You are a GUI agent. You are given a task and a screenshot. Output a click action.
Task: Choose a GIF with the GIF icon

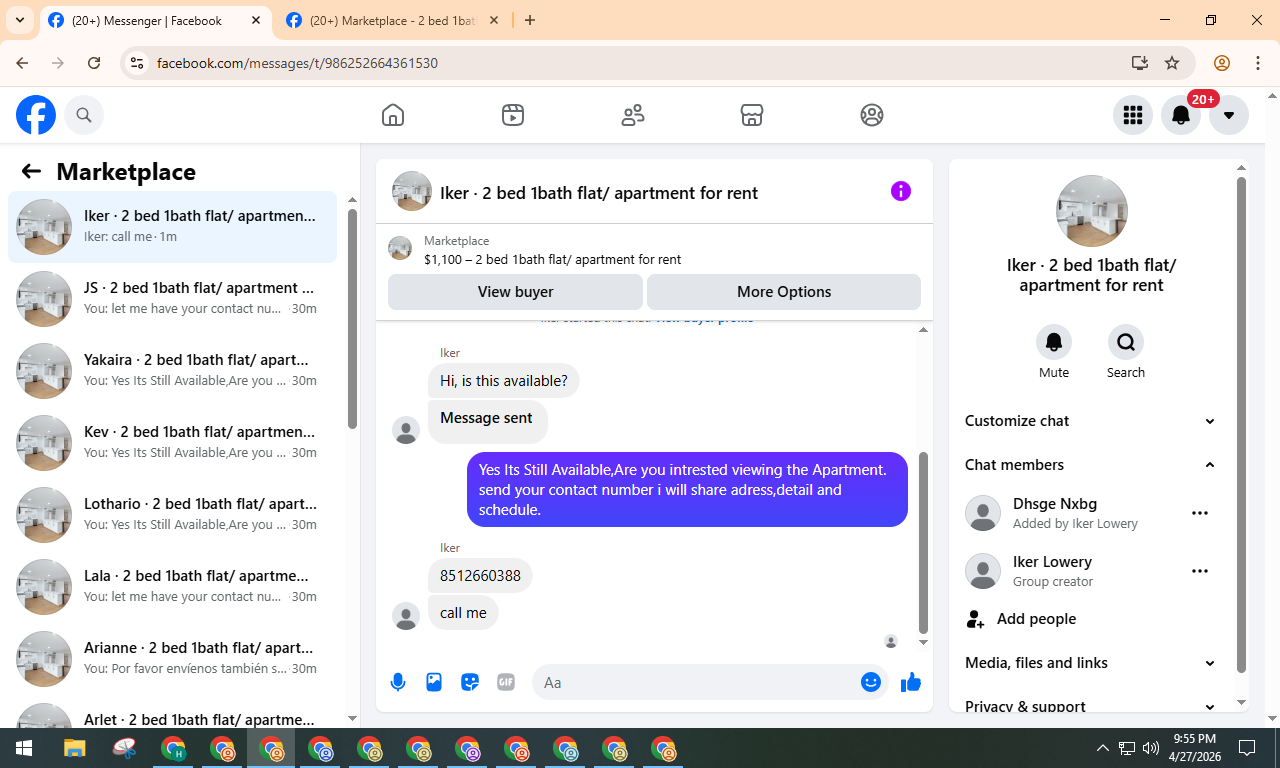[x=506, y=682]
